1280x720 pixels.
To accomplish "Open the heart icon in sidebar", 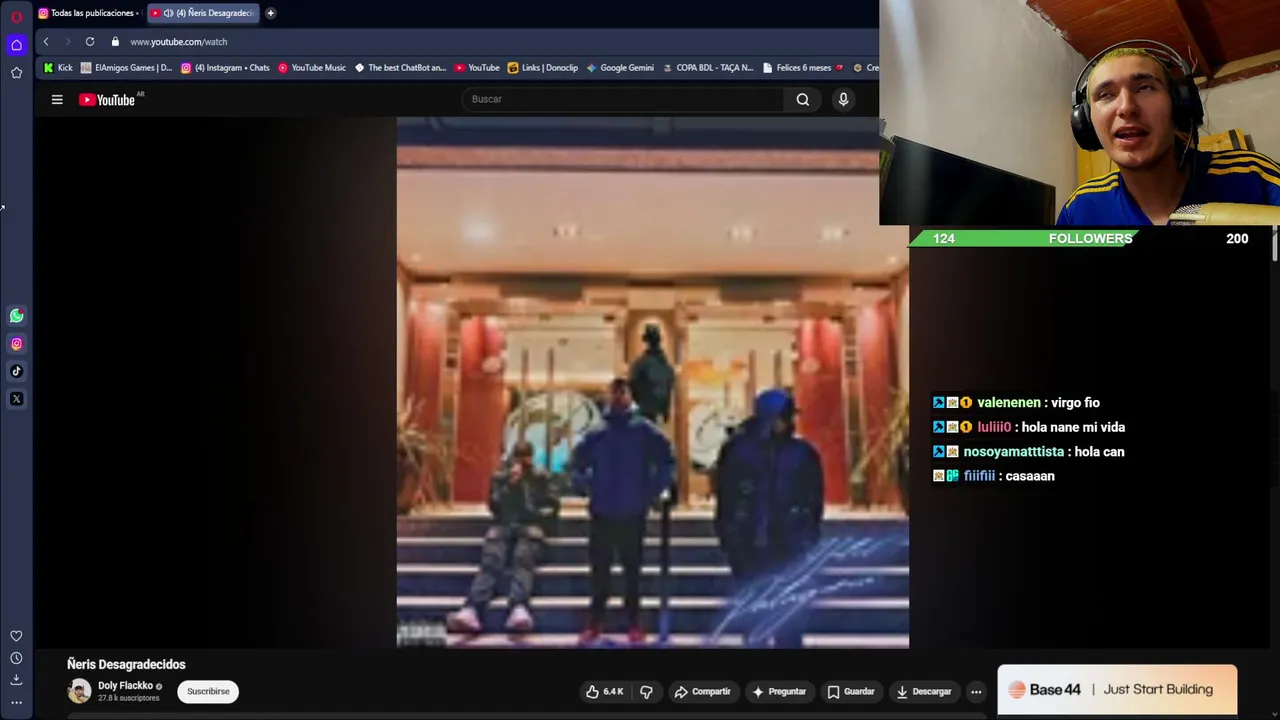I will 16,636.
